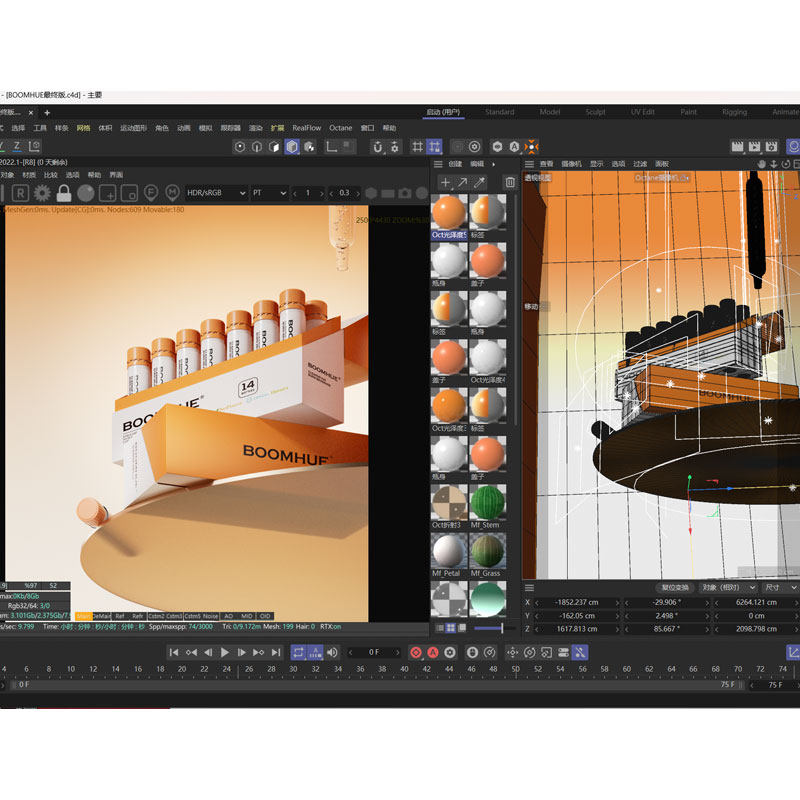Toggle timeline sound speaker icon
The height and width of the screenshot is (800, 800).
pos(332,652)
